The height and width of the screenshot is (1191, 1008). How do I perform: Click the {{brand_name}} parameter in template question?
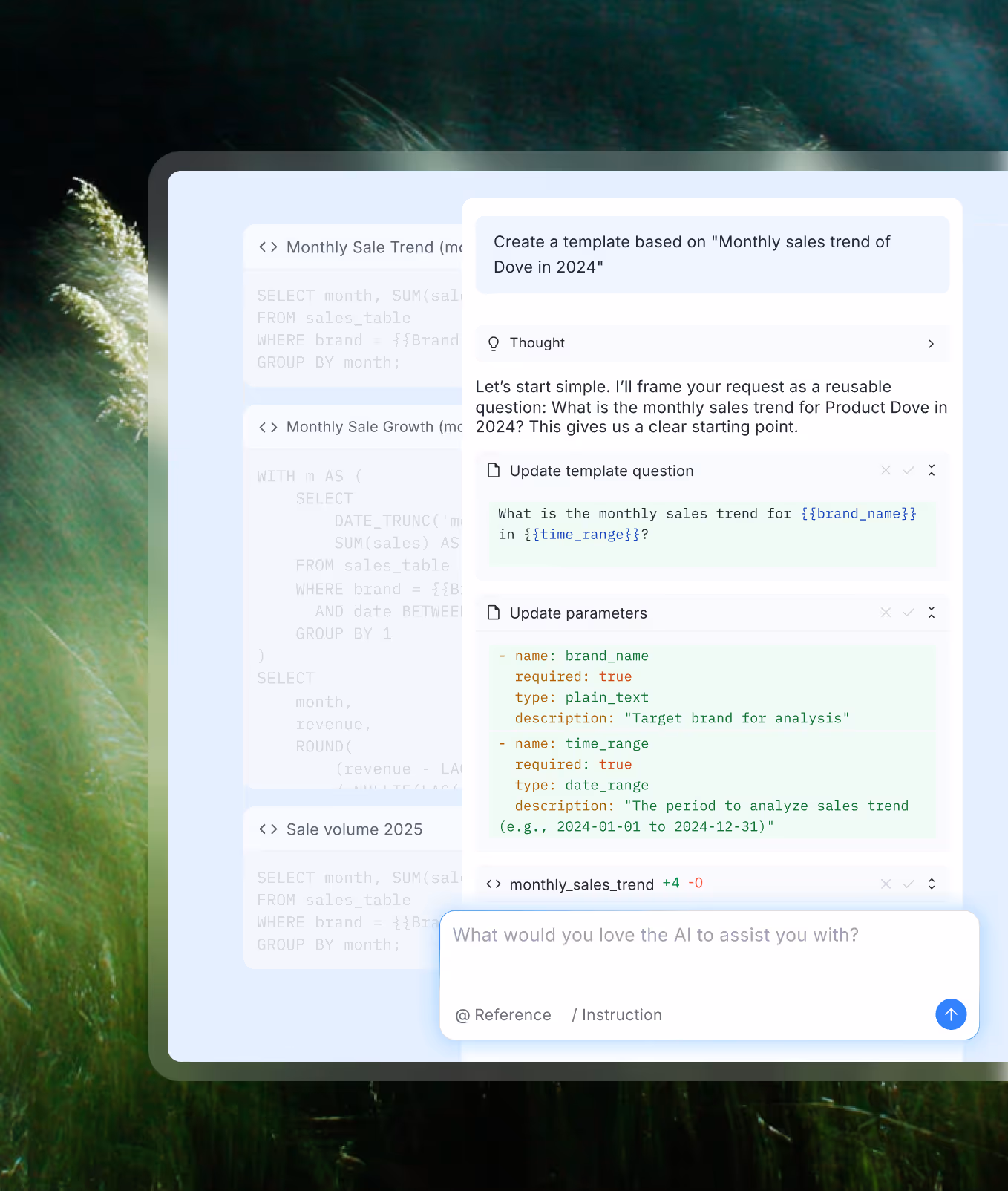point(858,514)
